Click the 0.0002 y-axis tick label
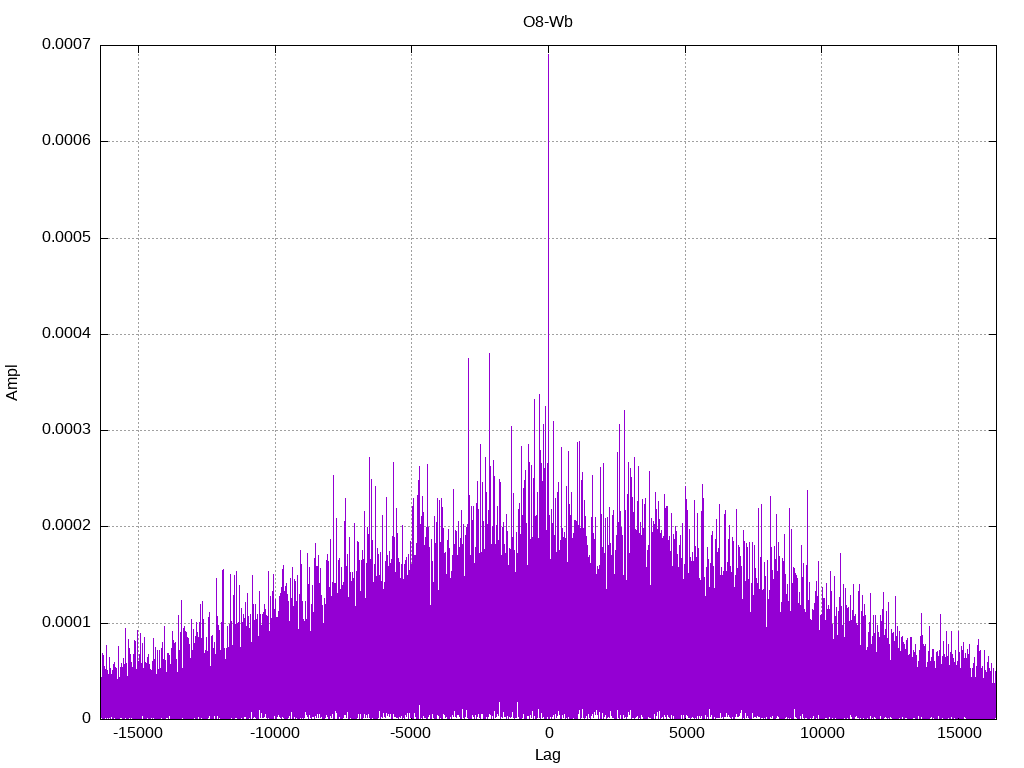 pyautogui.click(x=66, y=526)
